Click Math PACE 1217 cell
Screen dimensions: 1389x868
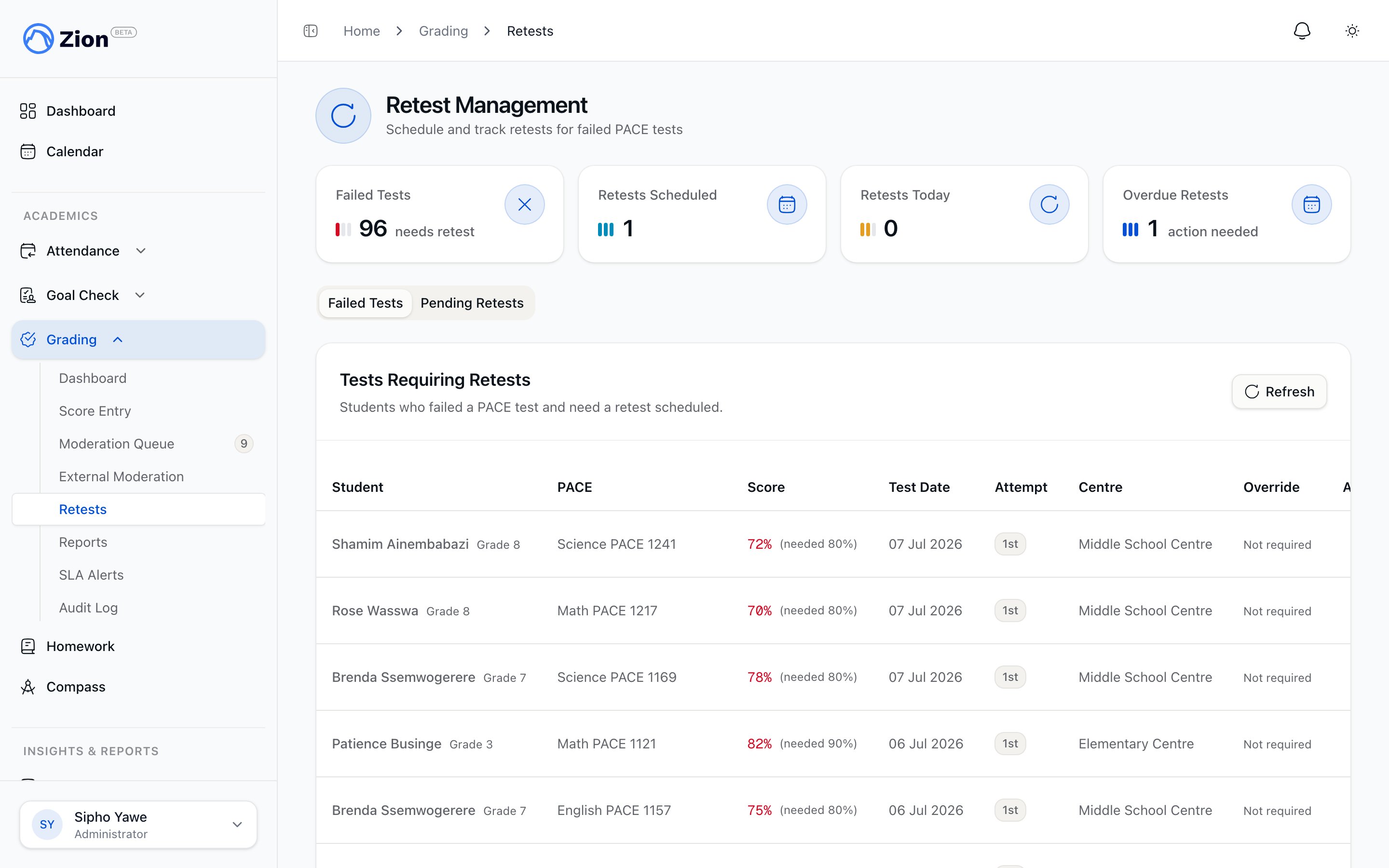(x=607, y=610)
